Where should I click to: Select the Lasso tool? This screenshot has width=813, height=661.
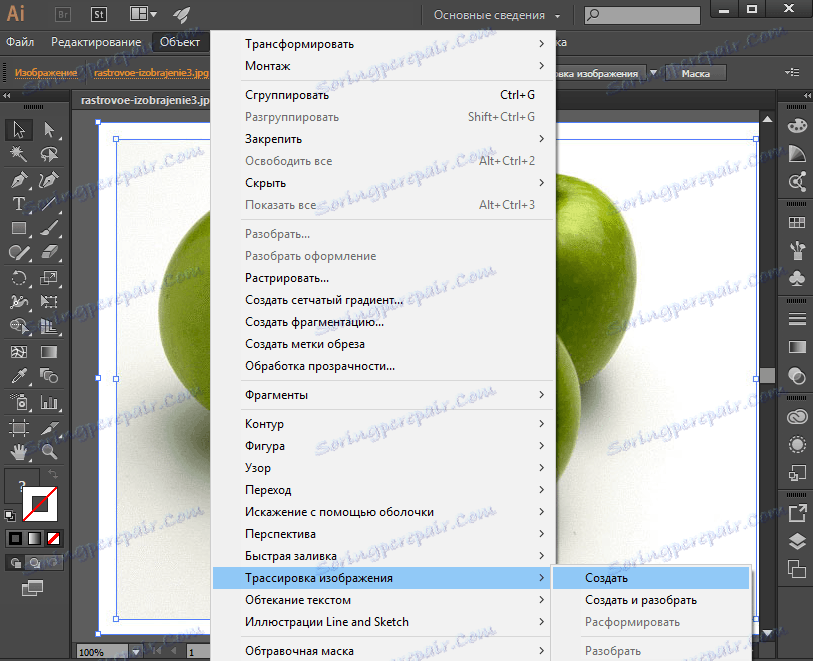pyautogui.click(x=49, y=154)
